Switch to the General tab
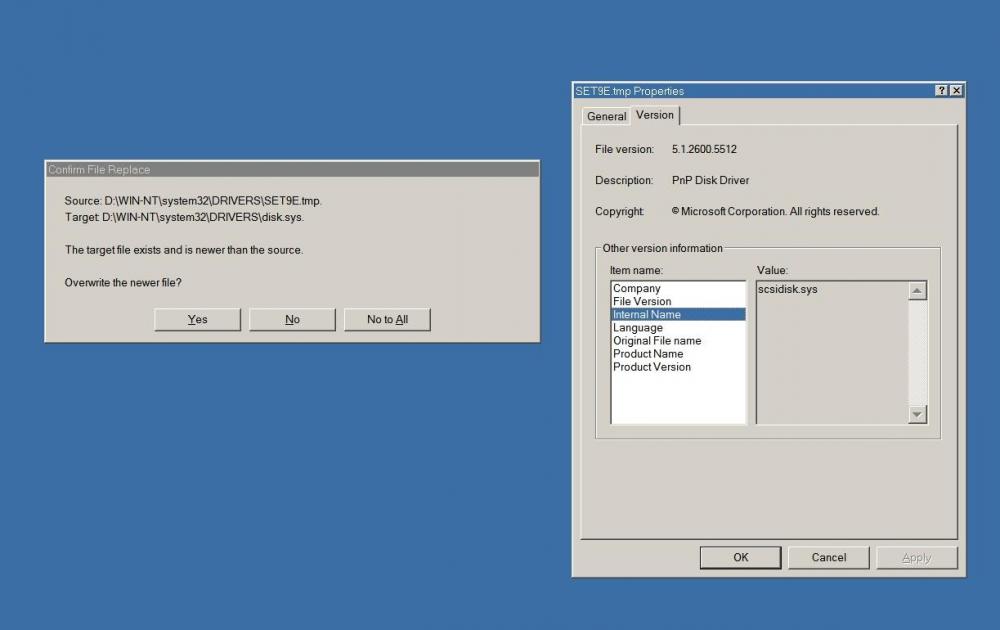Viewport: 1000px width, 630px height. (x=606, y=116)
